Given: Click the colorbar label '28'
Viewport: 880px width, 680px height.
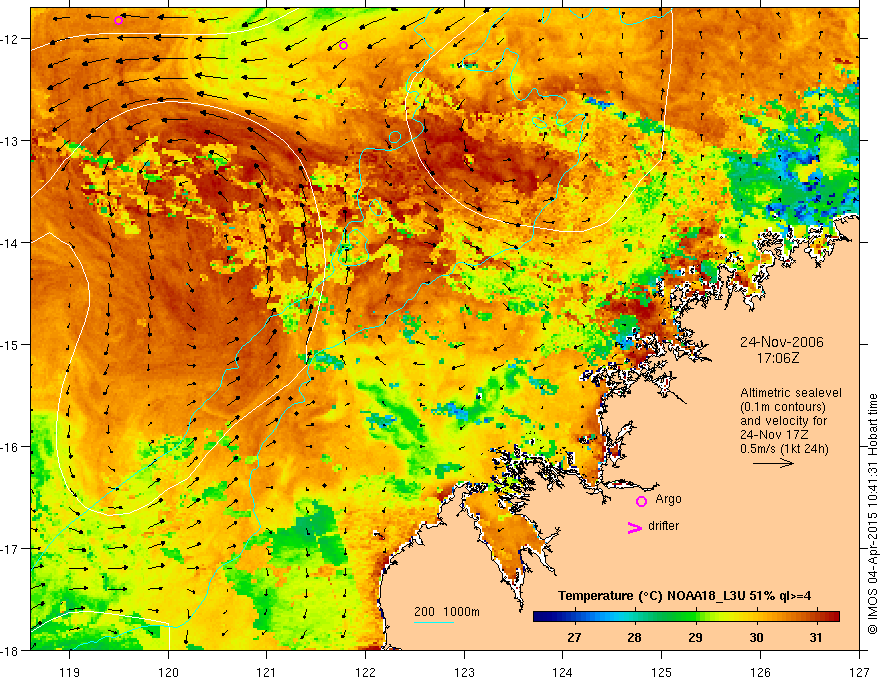Looking at the screenshot, I should (x=634, y=637).
